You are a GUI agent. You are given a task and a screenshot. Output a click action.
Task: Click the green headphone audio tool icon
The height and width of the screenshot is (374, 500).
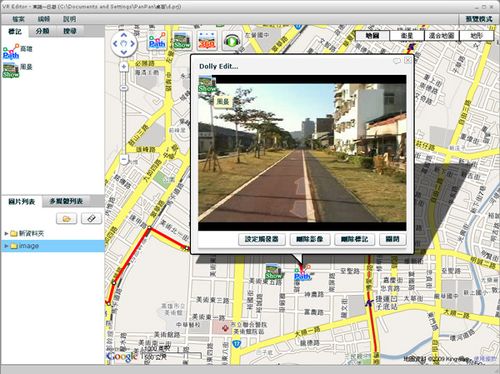pos(232,41)
